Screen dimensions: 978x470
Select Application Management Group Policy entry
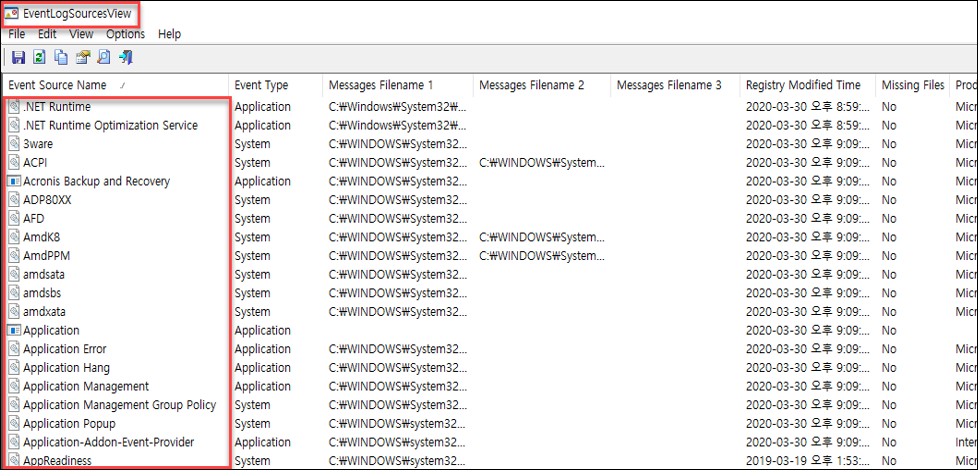point(120,405)
